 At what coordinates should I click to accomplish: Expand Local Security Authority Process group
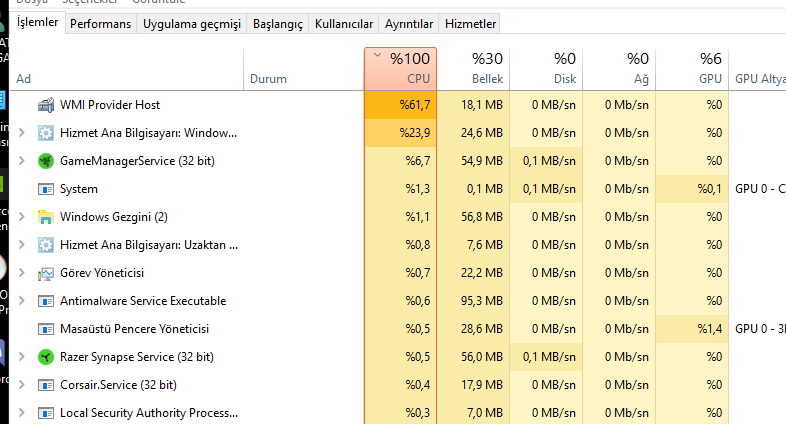pos(22,413)
